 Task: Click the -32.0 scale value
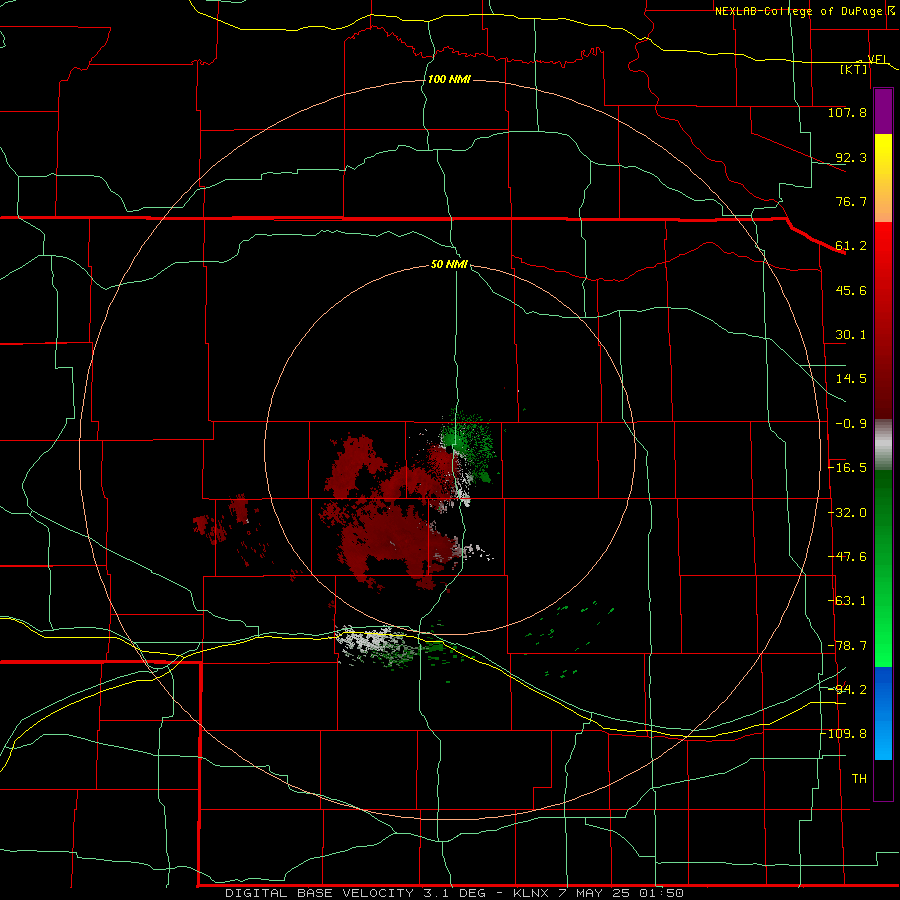click(x=848, y=513)
